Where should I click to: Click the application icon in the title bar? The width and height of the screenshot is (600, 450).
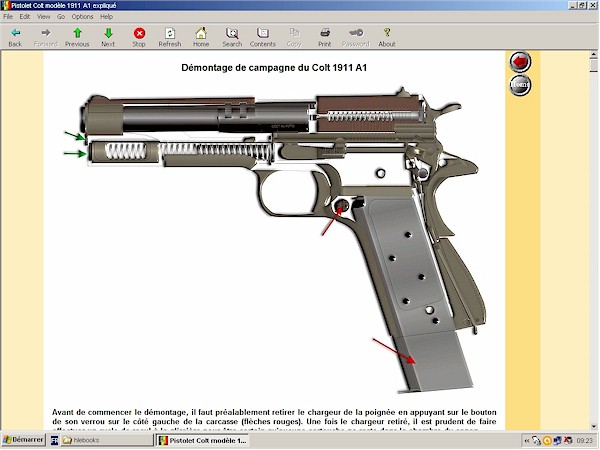click(6, 5)
